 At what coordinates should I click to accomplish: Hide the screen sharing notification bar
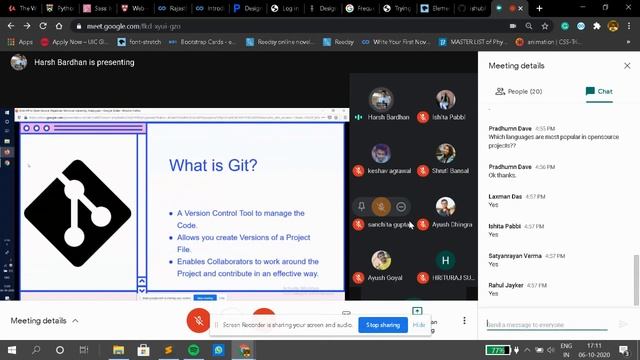point(418,325)
